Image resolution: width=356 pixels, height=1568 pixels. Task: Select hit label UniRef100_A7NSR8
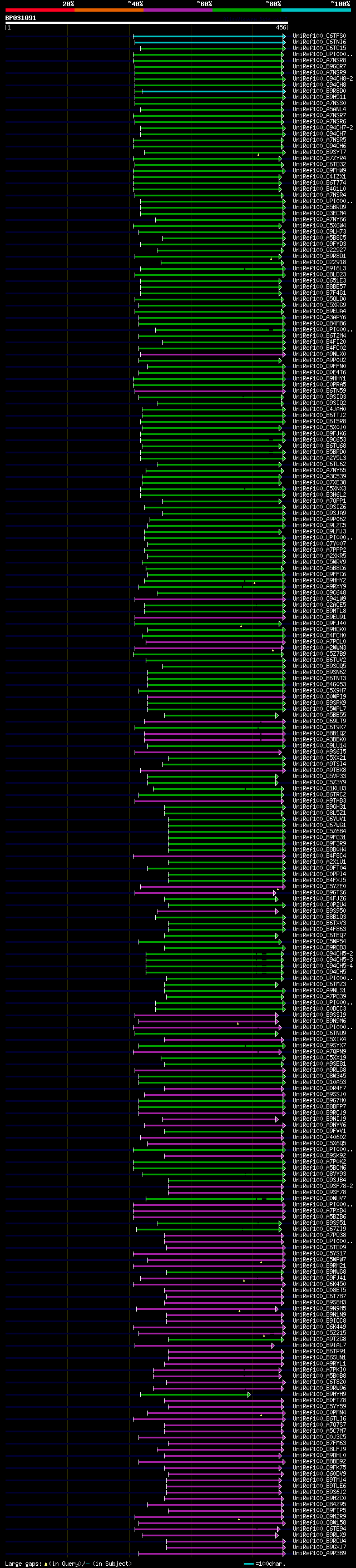point(319,60)
